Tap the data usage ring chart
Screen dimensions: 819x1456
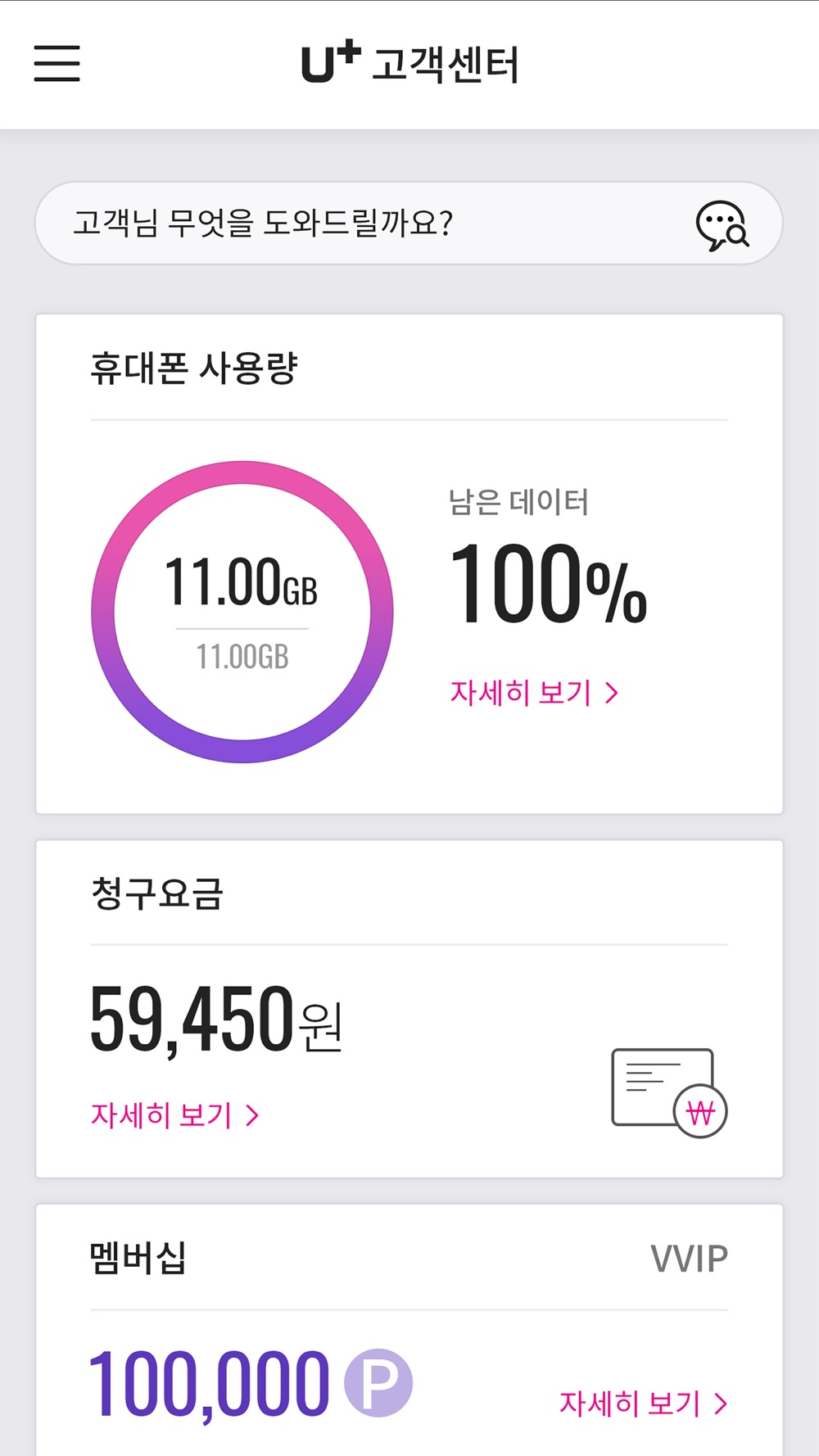(x=242, y=612)
